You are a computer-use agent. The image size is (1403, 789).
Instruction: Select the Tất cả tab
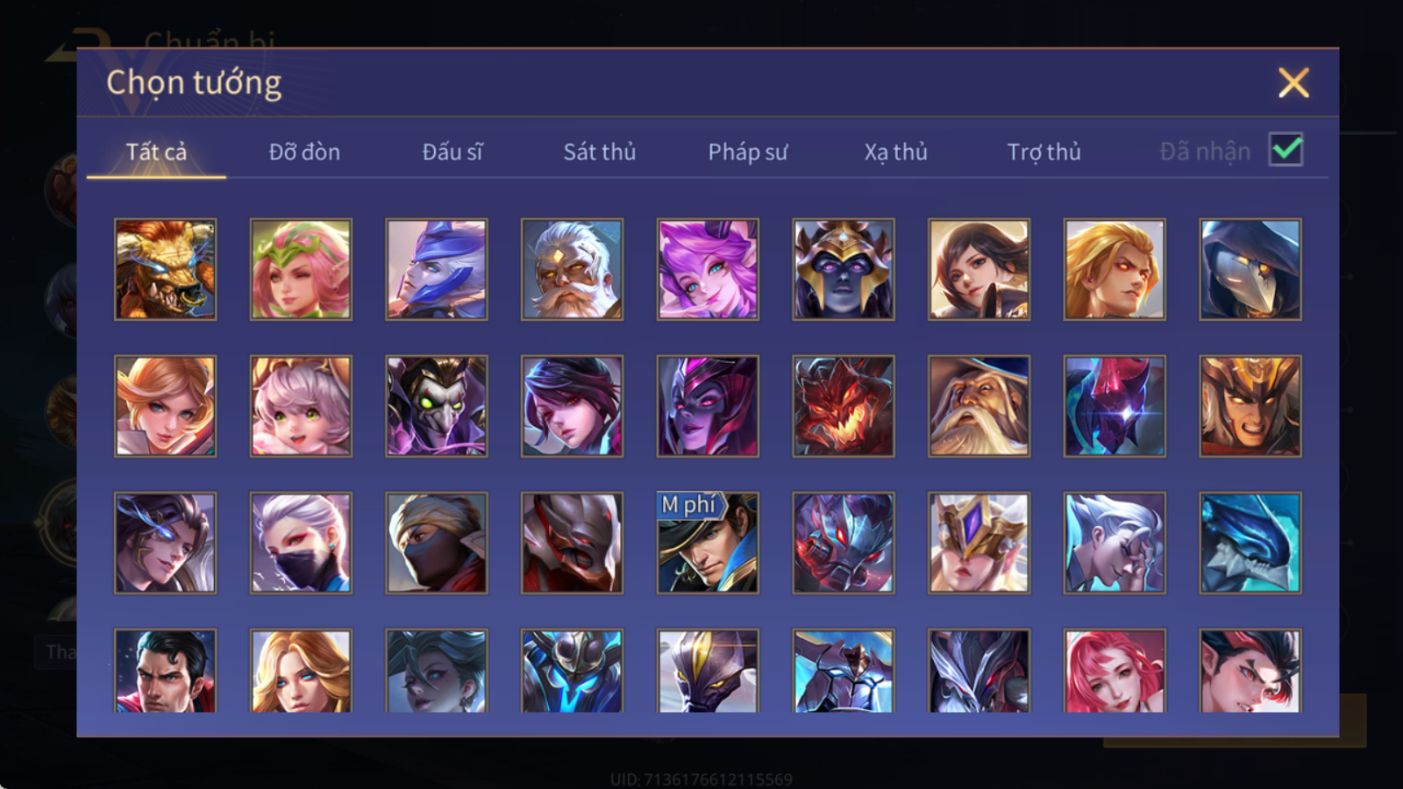click(x=156, y=152)
